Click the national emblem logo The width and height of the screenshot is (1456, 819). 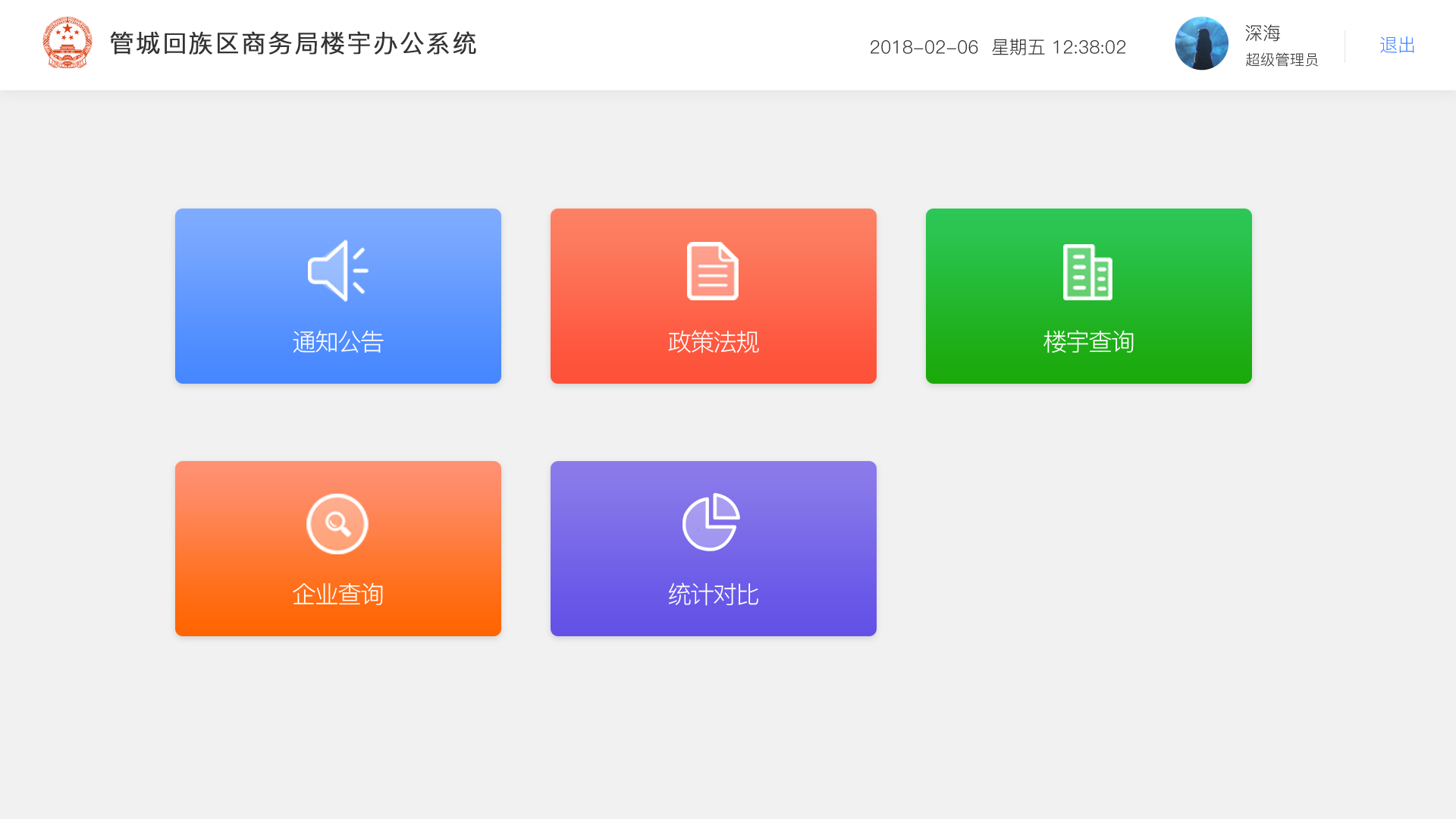click(67, 43)
